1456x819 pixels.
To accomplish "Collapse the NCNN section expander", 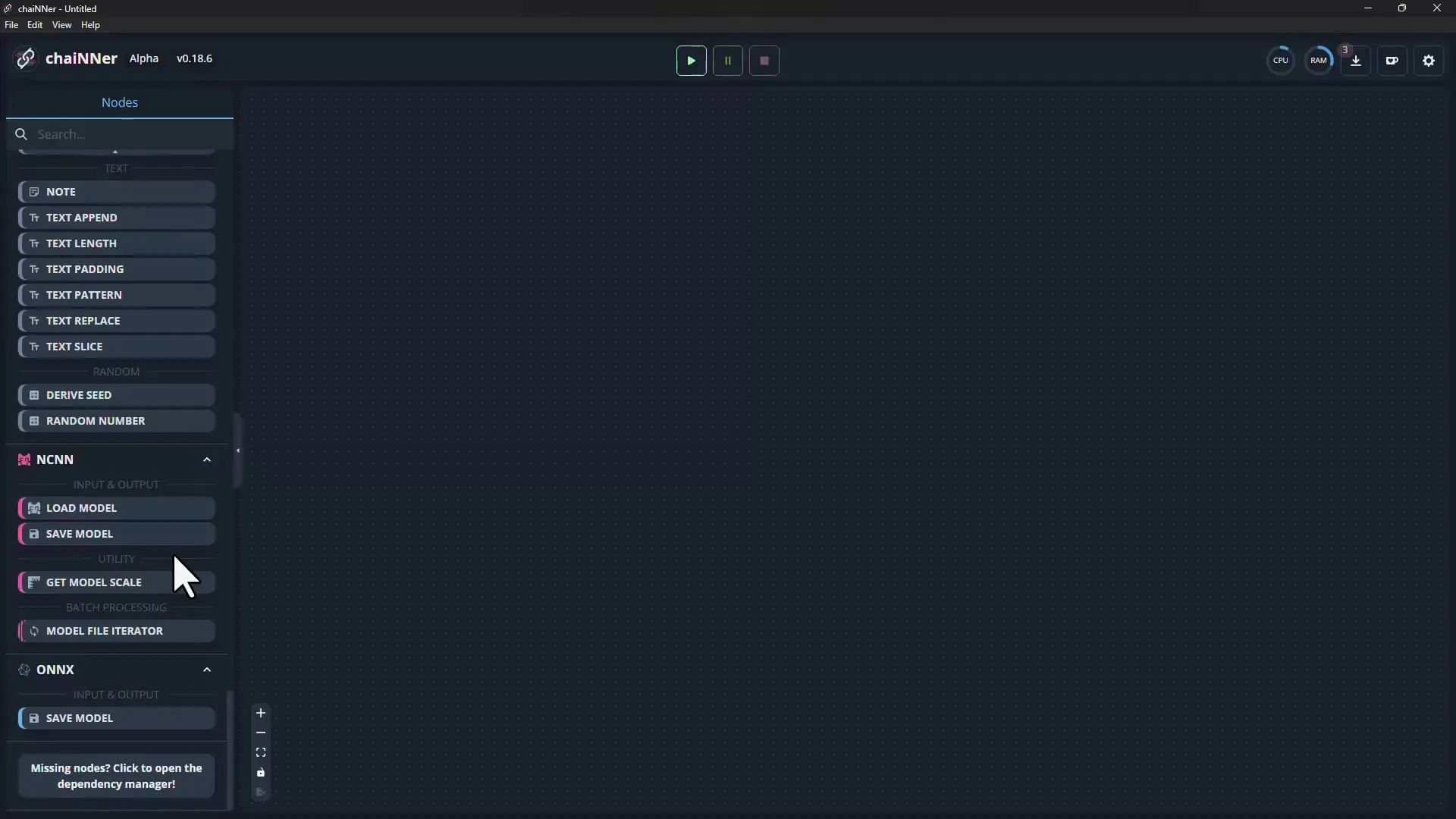I will [x=207, y=459].
